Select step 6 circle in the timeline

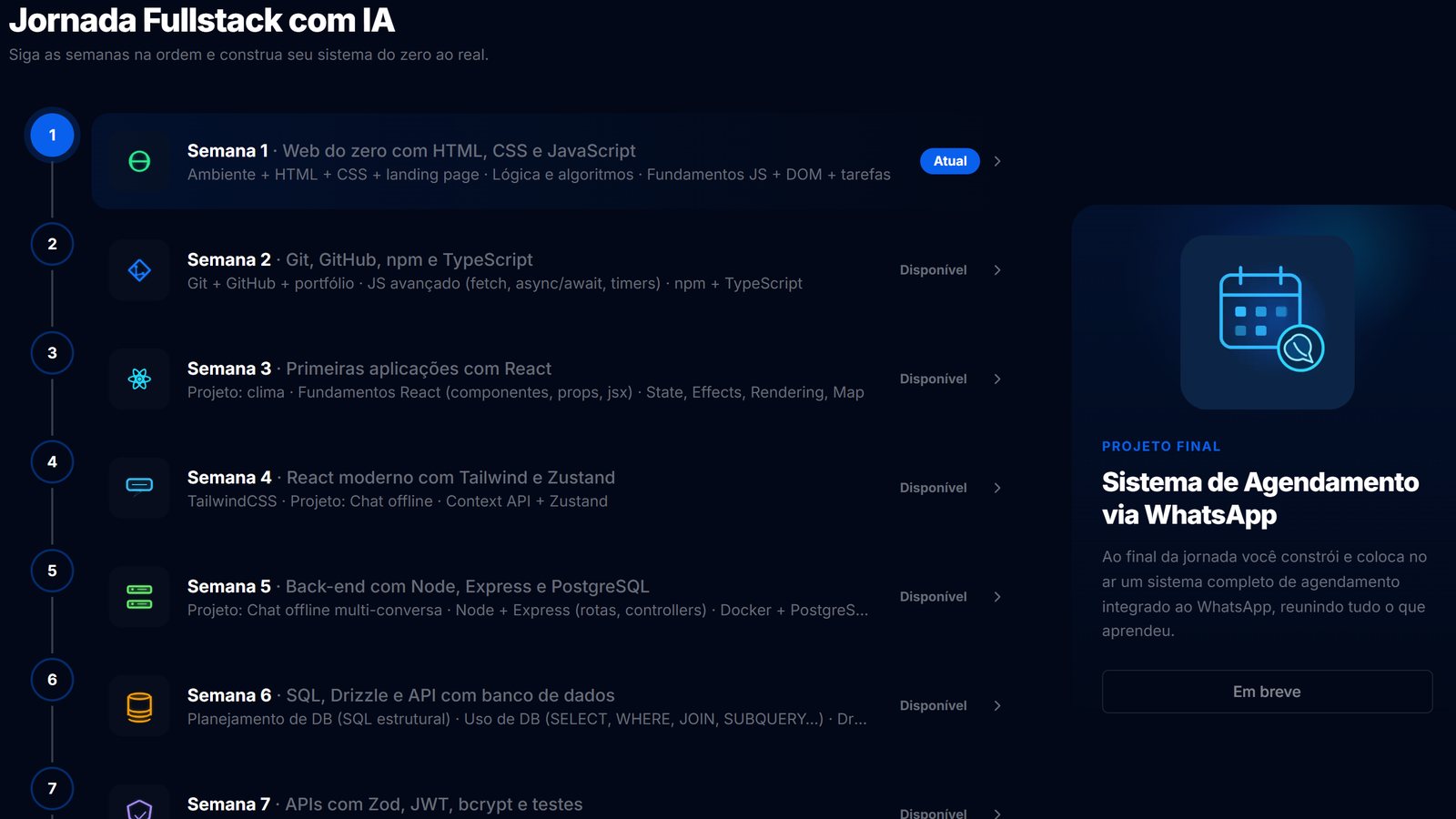(52, 680)
